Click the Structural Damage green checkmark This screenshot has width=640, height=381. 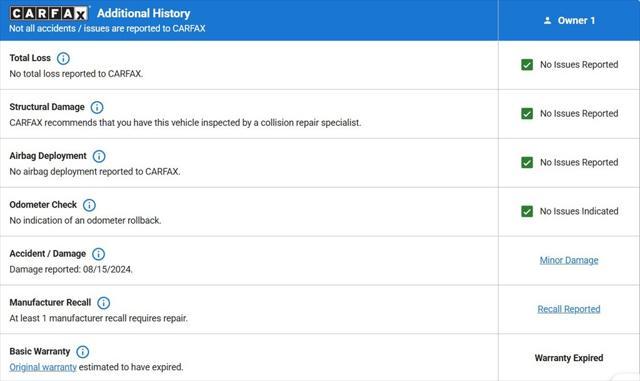[x=527, y=114]
